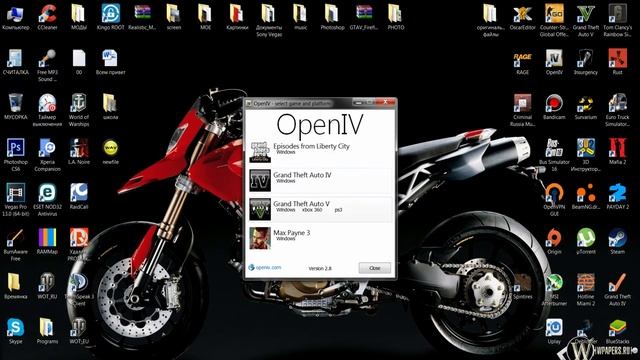This screenshot has width=640, height=360.
Task: Pick the xbox 360 platform for GTA V
Action: click(312, 210)
